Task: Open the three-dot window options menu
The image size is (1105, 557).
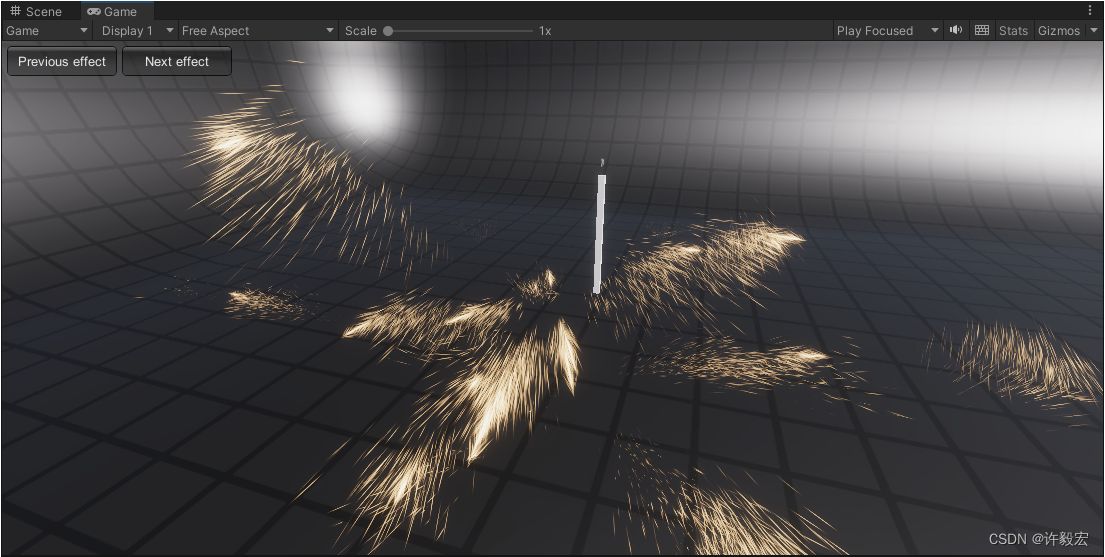Action: click(1090, 11)
